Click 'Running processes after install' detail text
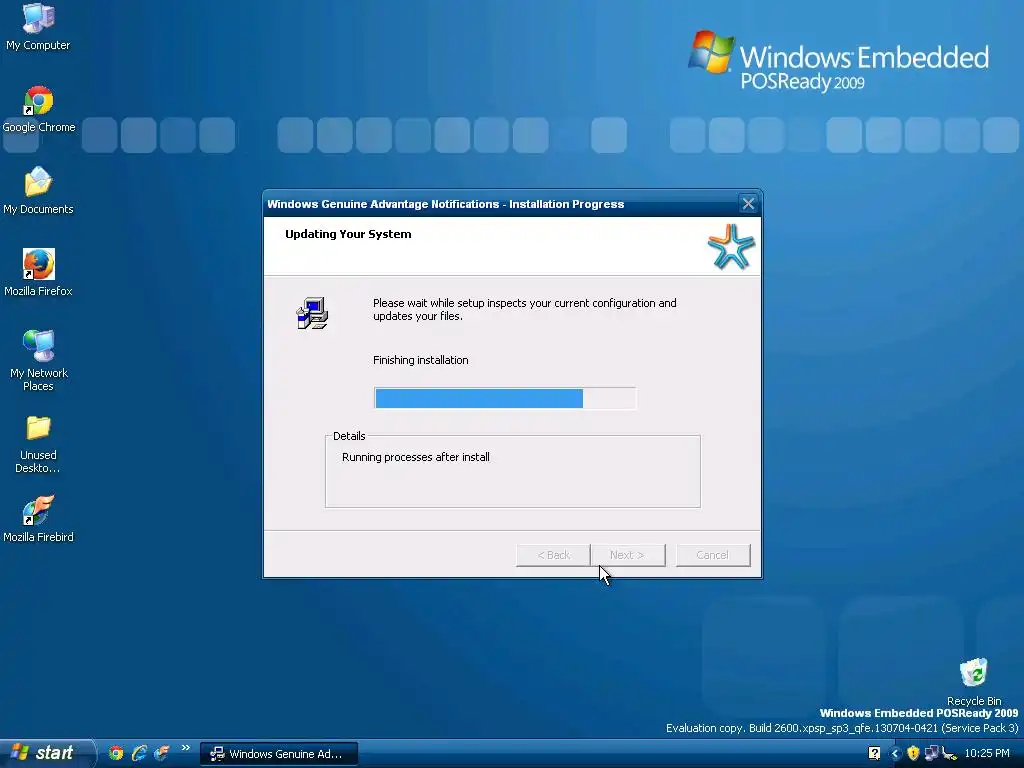This screenshot has height=768, width=1024. point(415,457)
